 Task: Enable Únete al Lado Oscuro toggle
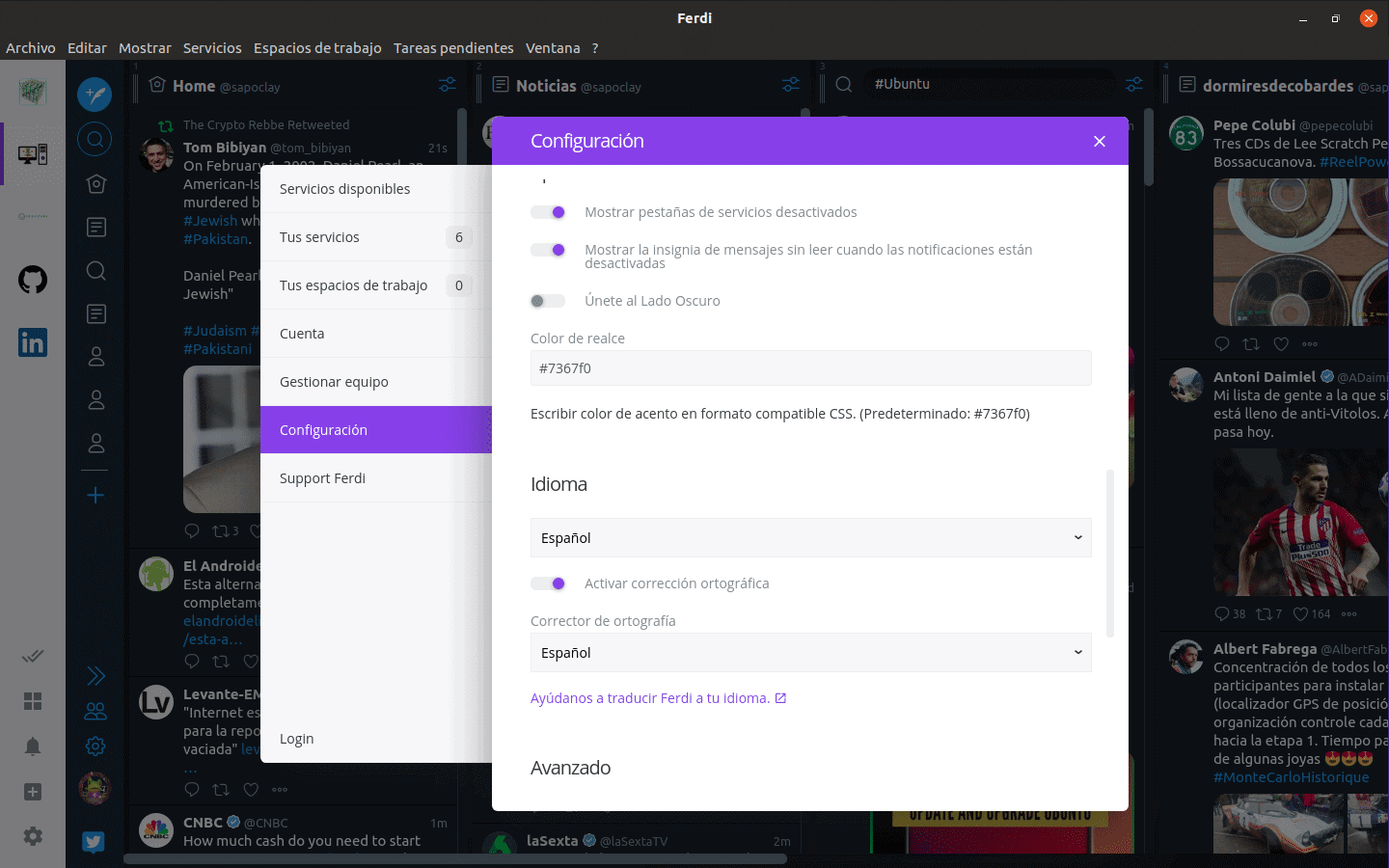click(x=548, y=301)
